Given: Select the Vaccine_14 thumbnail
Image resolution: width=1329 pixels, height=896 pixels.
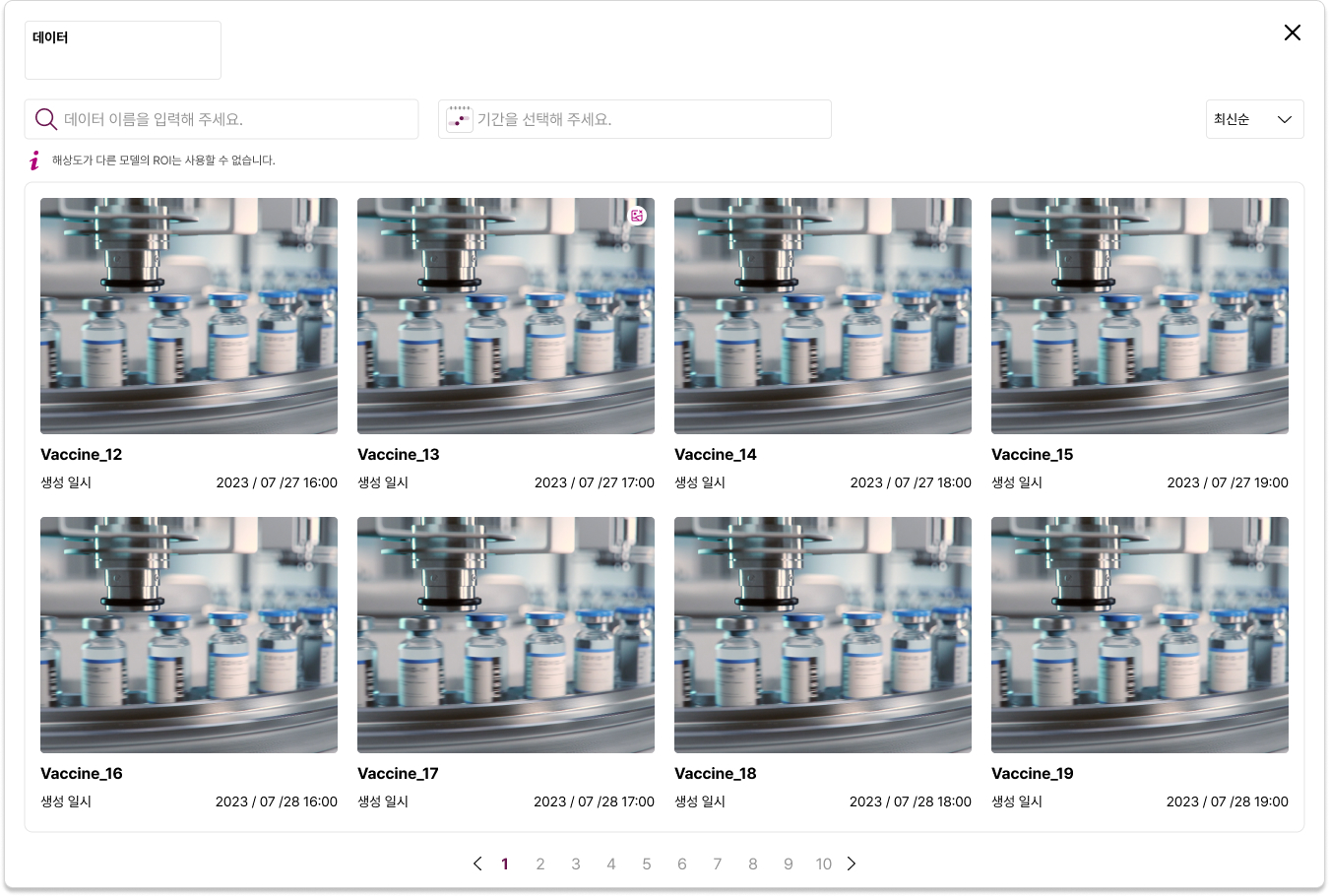Looking at the screenshot, I should pyautogui.click(x=823, y=316).
